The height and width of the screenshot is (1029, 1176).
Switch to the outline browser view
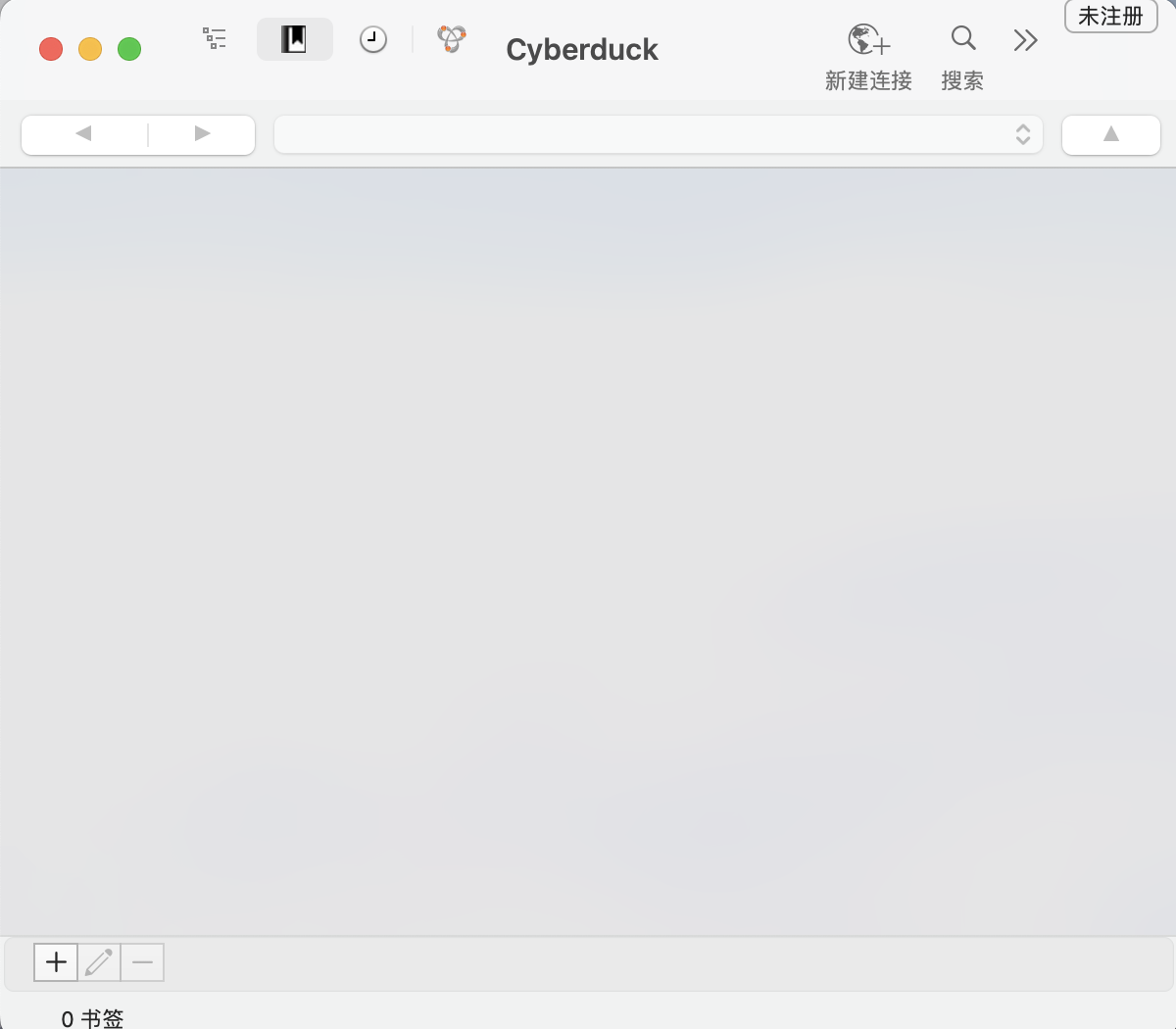tap(215, 39)
